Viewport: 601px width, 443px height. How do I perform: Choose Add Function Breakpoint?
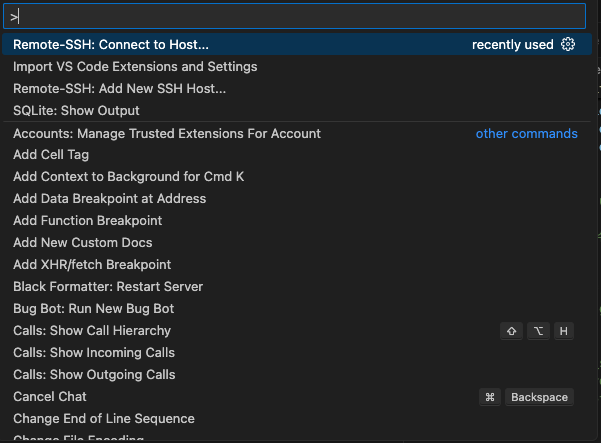(x=297, y=221)
